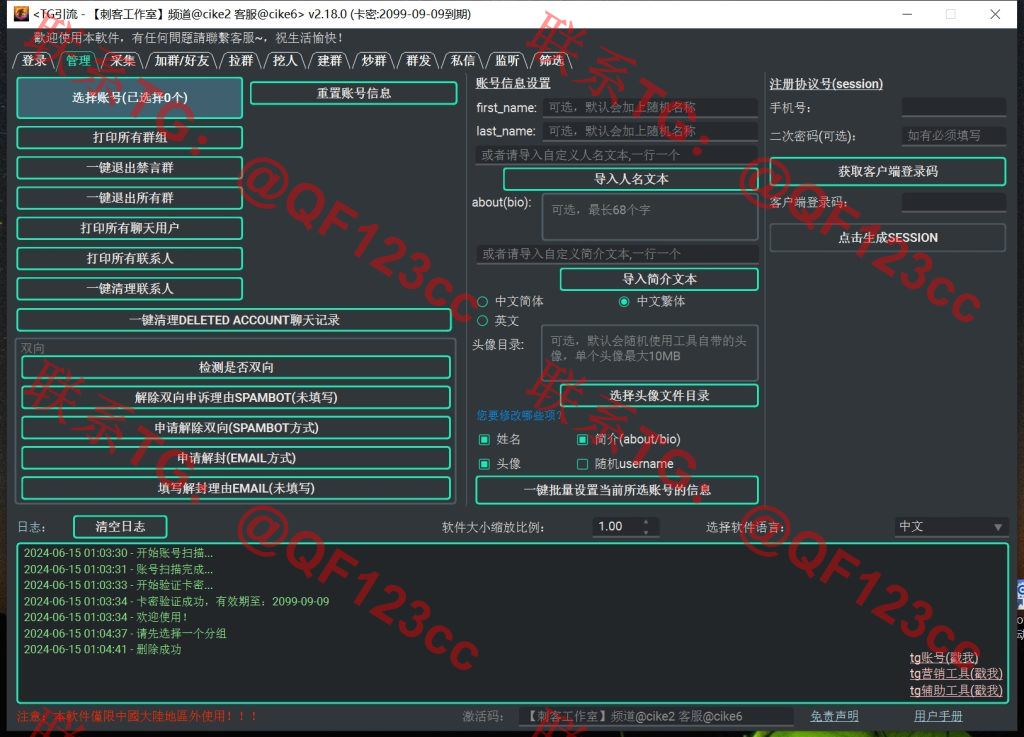
Task: Click the app icon in title bar
Action: point(21,14)
